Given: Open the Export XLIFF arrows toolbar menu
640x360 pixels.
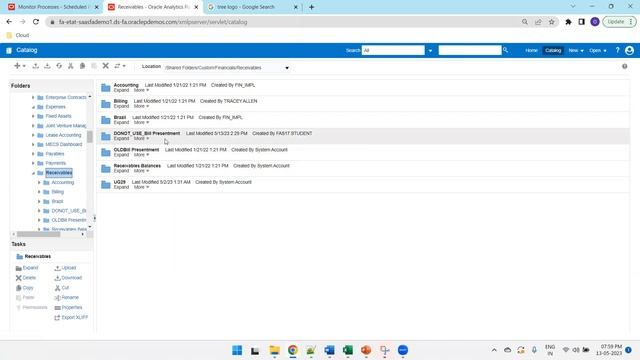Looking at the screenshot, I should (x=120, y=66).
